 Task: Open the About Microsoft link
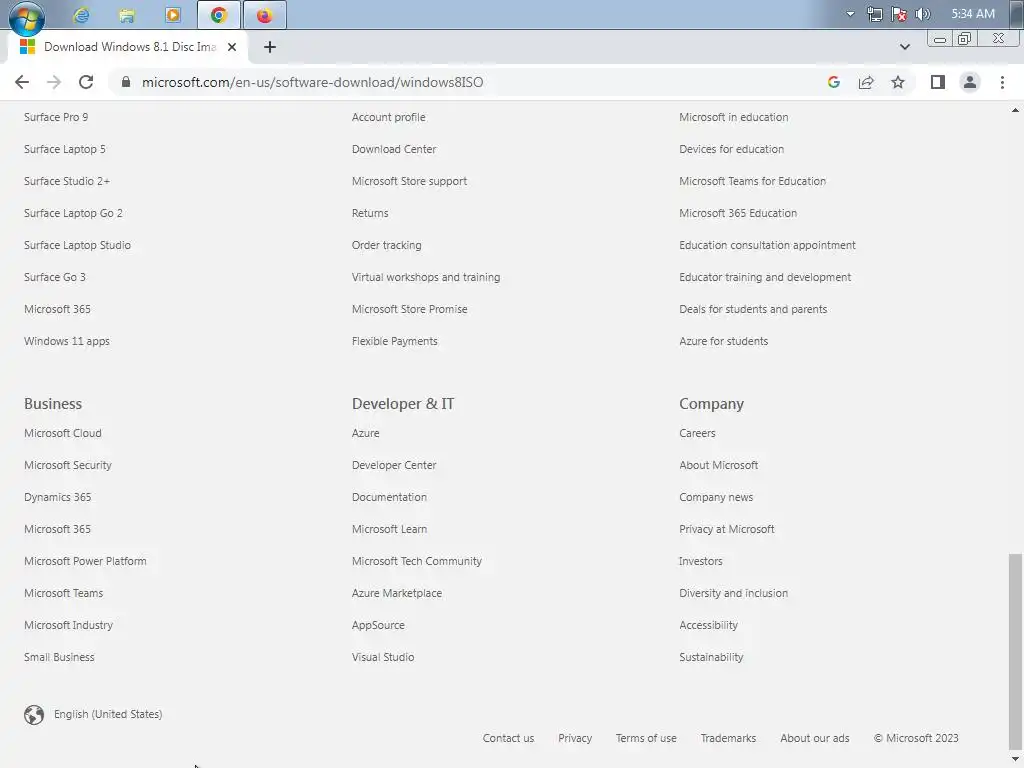point(718,466)
